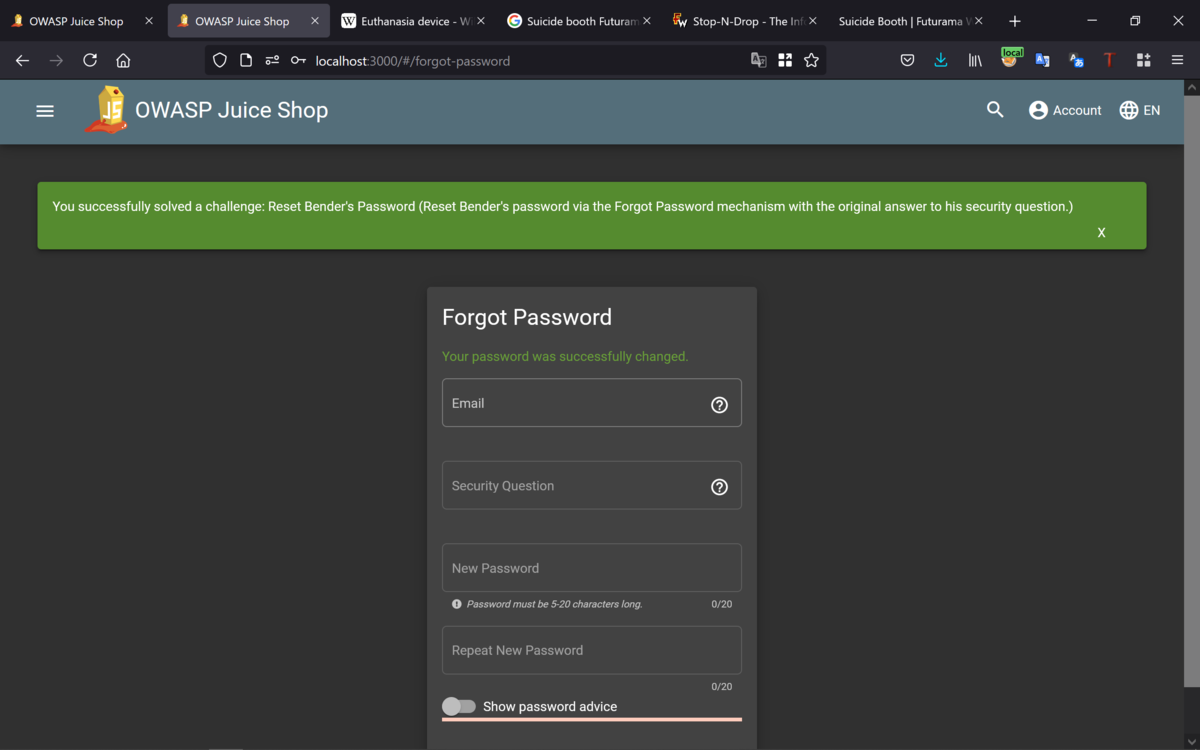Click the Repeat New Password field
This screenshot has height=750, width=1200.
click(592, 650)
